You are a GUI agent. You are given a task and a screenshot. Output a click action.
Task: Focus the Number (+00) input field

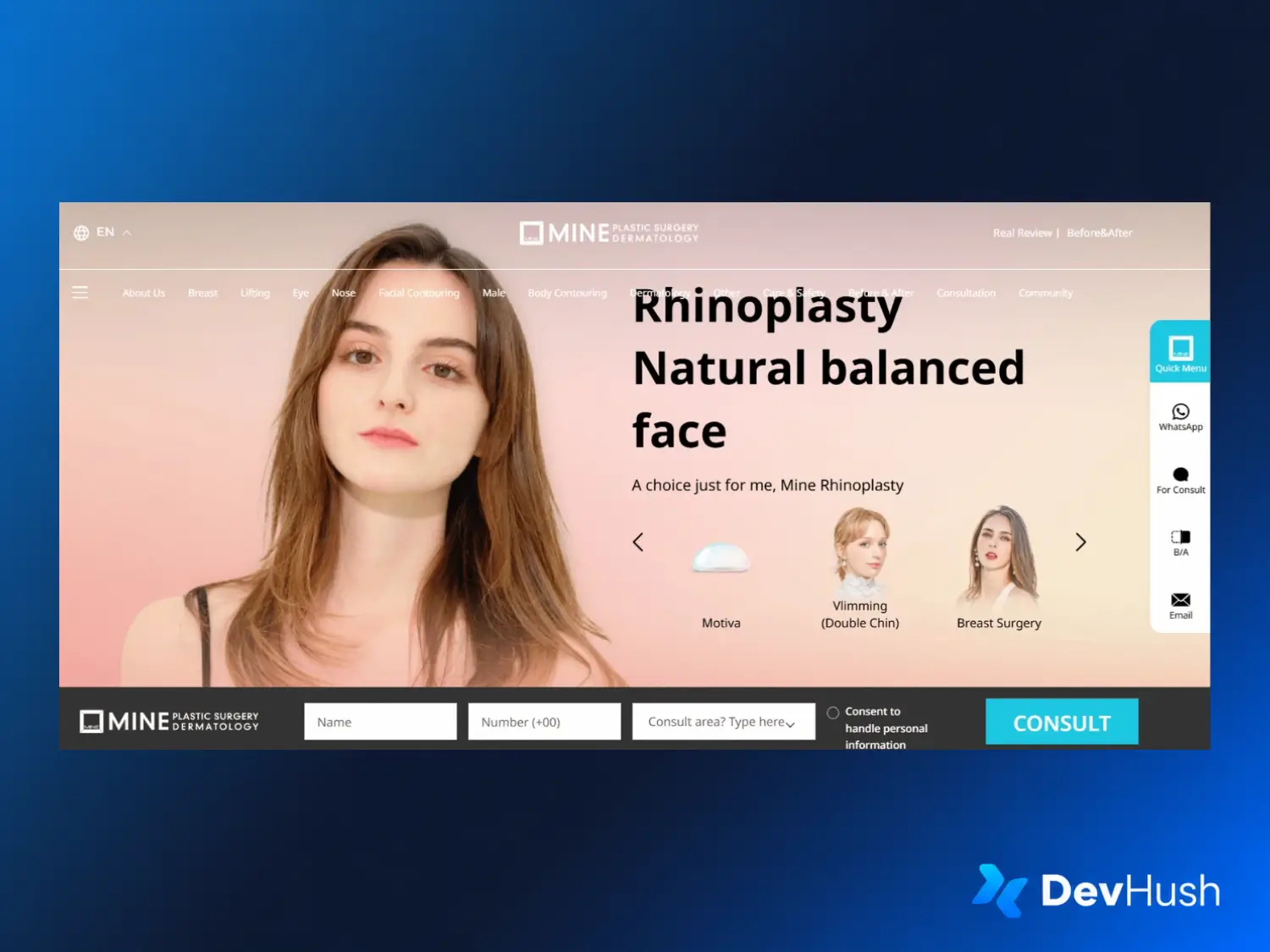[544, 722]
